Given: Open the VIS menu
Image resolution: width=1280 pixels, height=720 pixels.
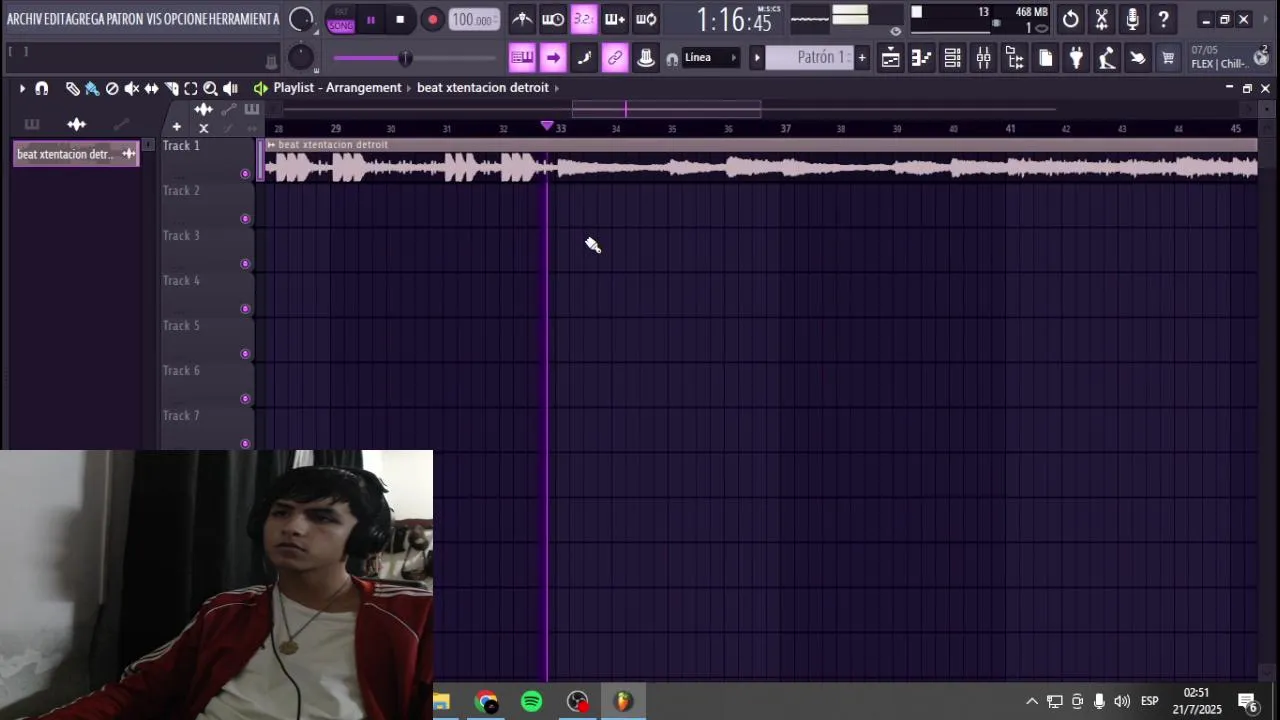Looking at the screenshot, I should click(x=154, y=19).
